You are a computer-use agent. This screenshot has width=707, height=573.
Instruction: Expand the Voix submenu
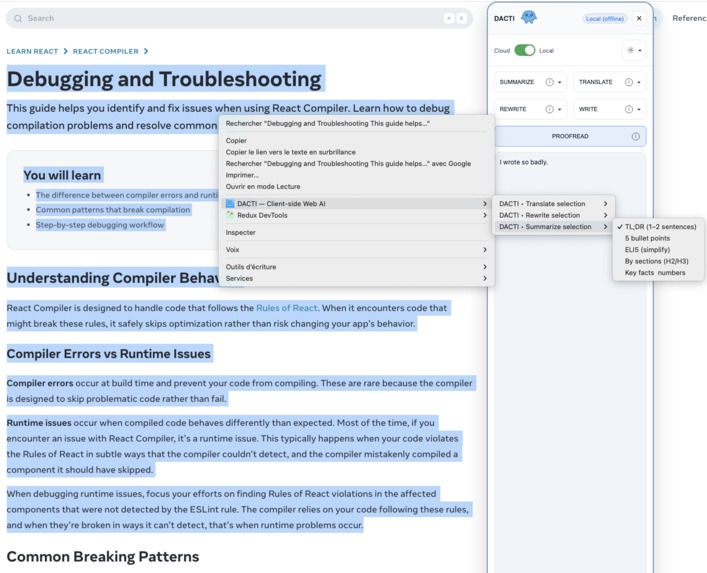pos(356,249)
